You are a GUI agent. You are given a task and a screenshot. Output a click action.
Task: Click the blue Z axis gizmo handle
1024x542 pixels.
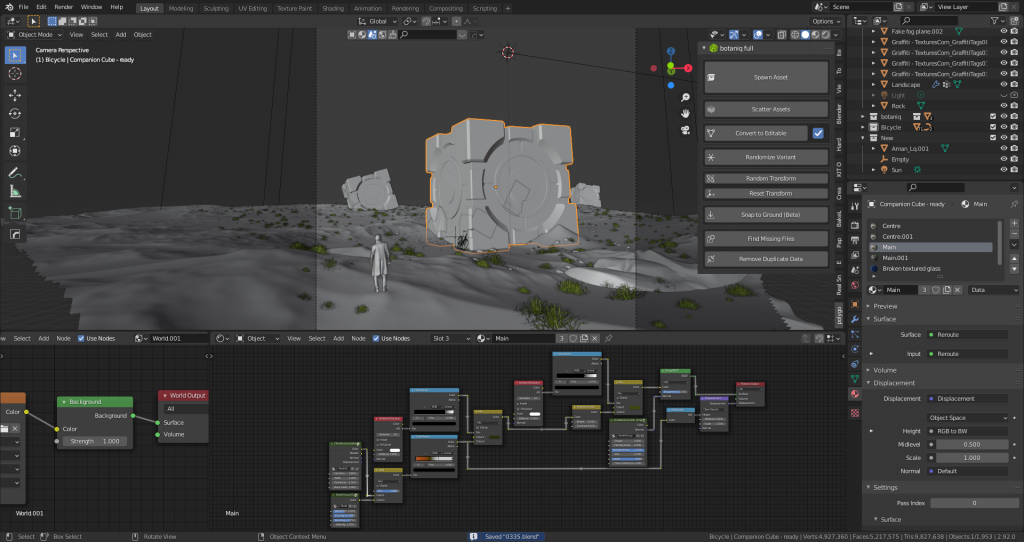tap(671, 51)
